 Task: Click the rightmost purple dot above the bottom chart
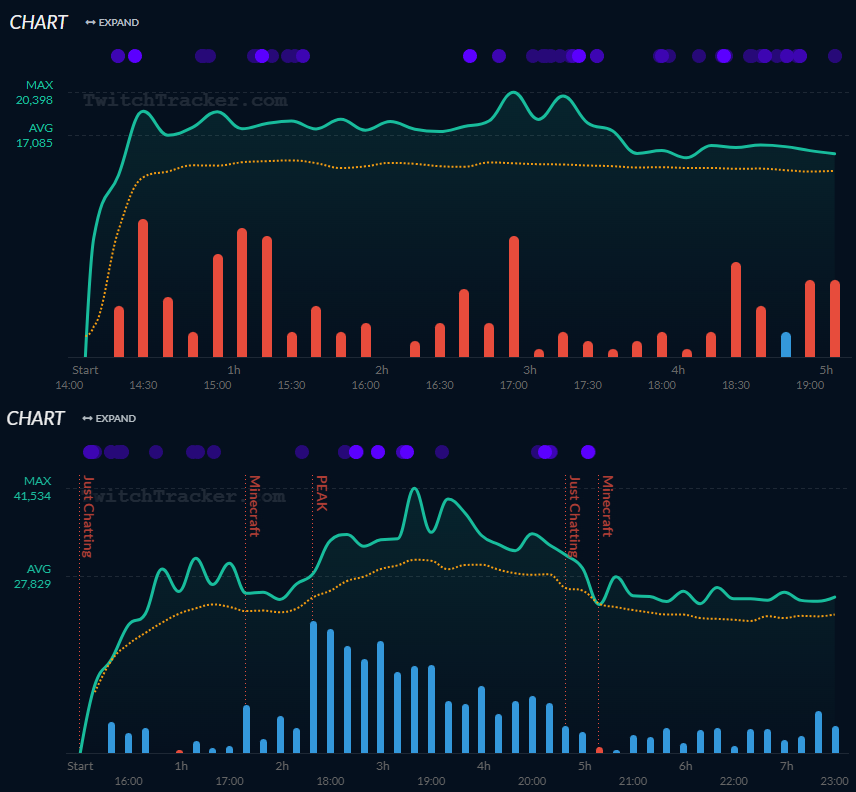588,452
